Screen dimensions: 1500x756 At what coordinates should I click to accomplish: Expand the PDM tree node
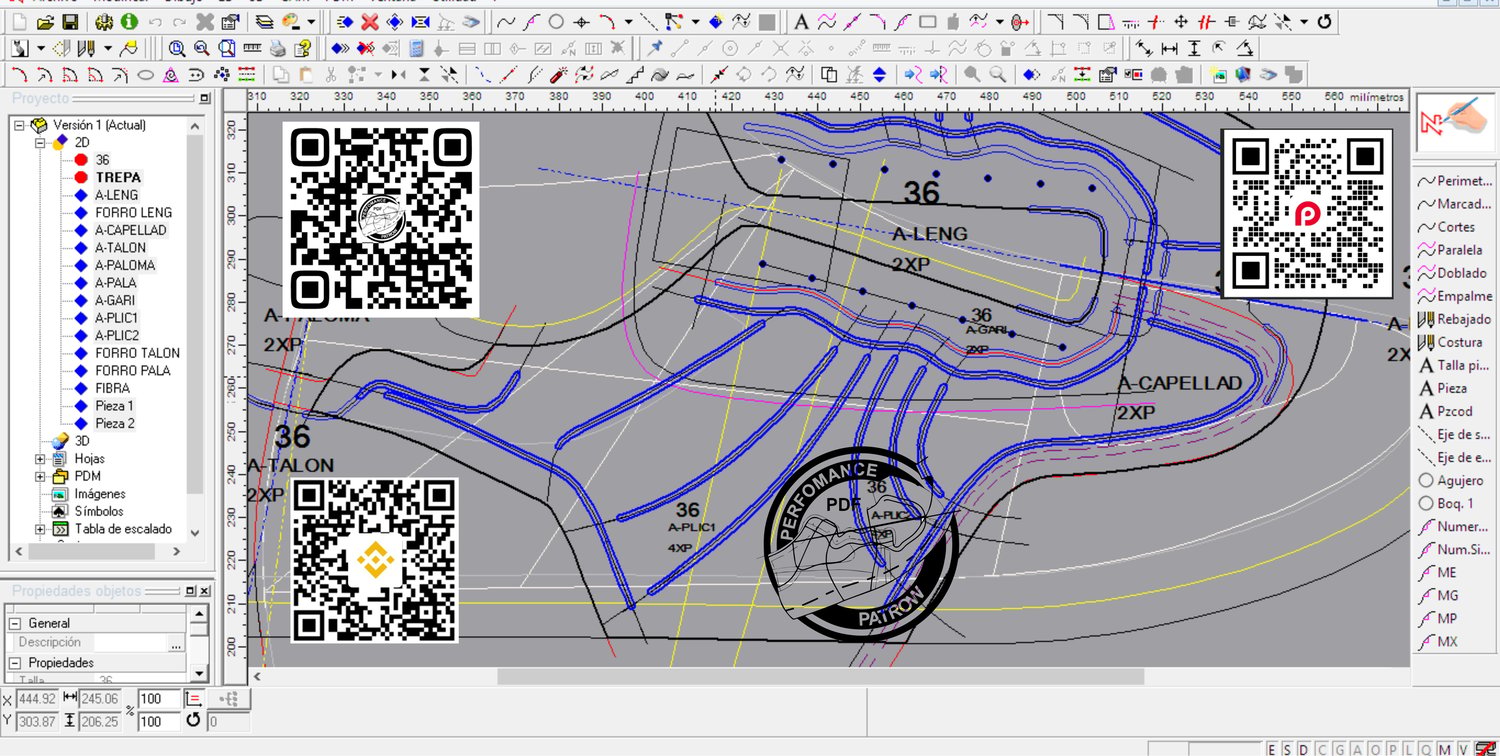pos(41,476)
